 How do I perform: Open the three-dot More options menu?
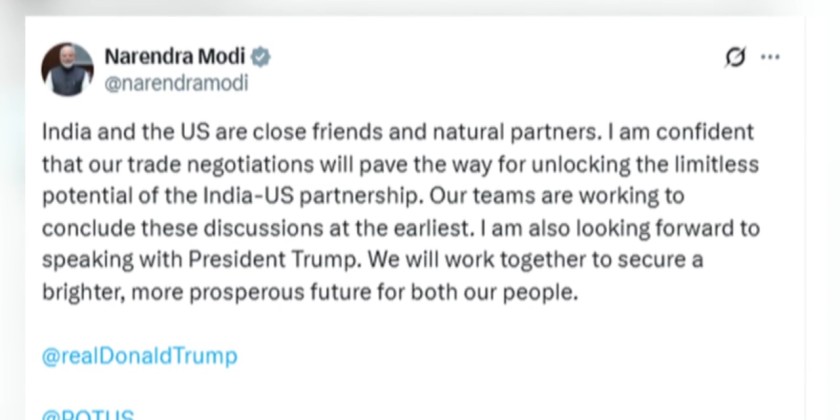pyautogui.click(x=770, y=57)
